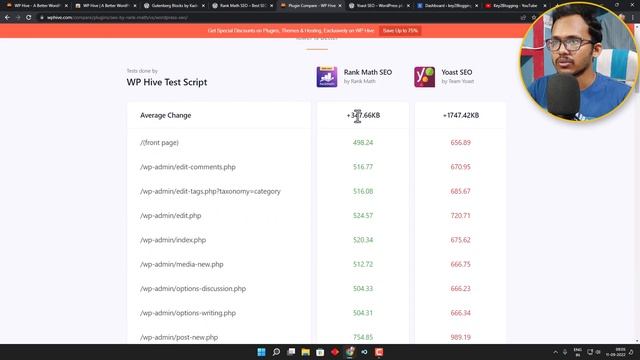
Task: Click the special discounts banner text
Action: tap(291, 31)
